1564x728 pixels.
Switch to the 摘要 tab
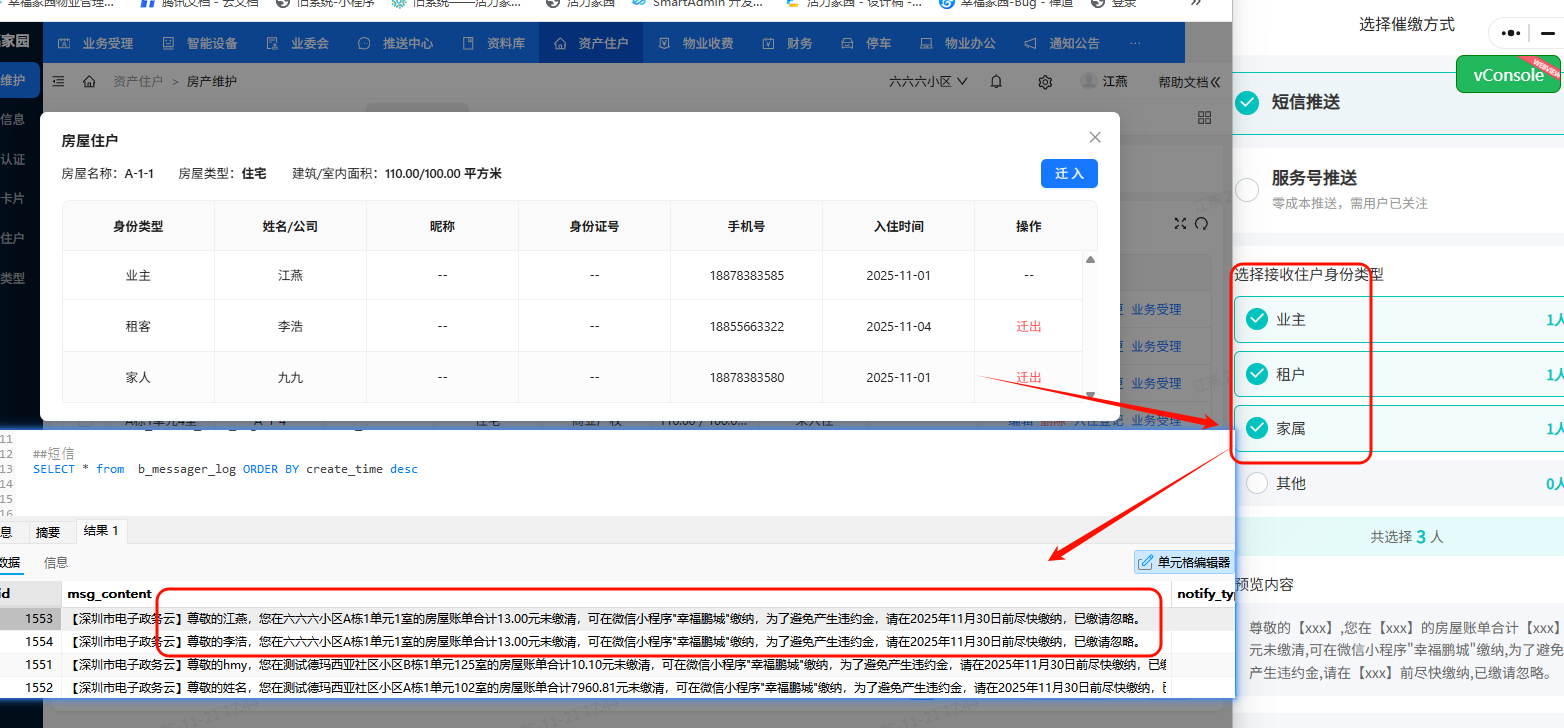[48, 532]
